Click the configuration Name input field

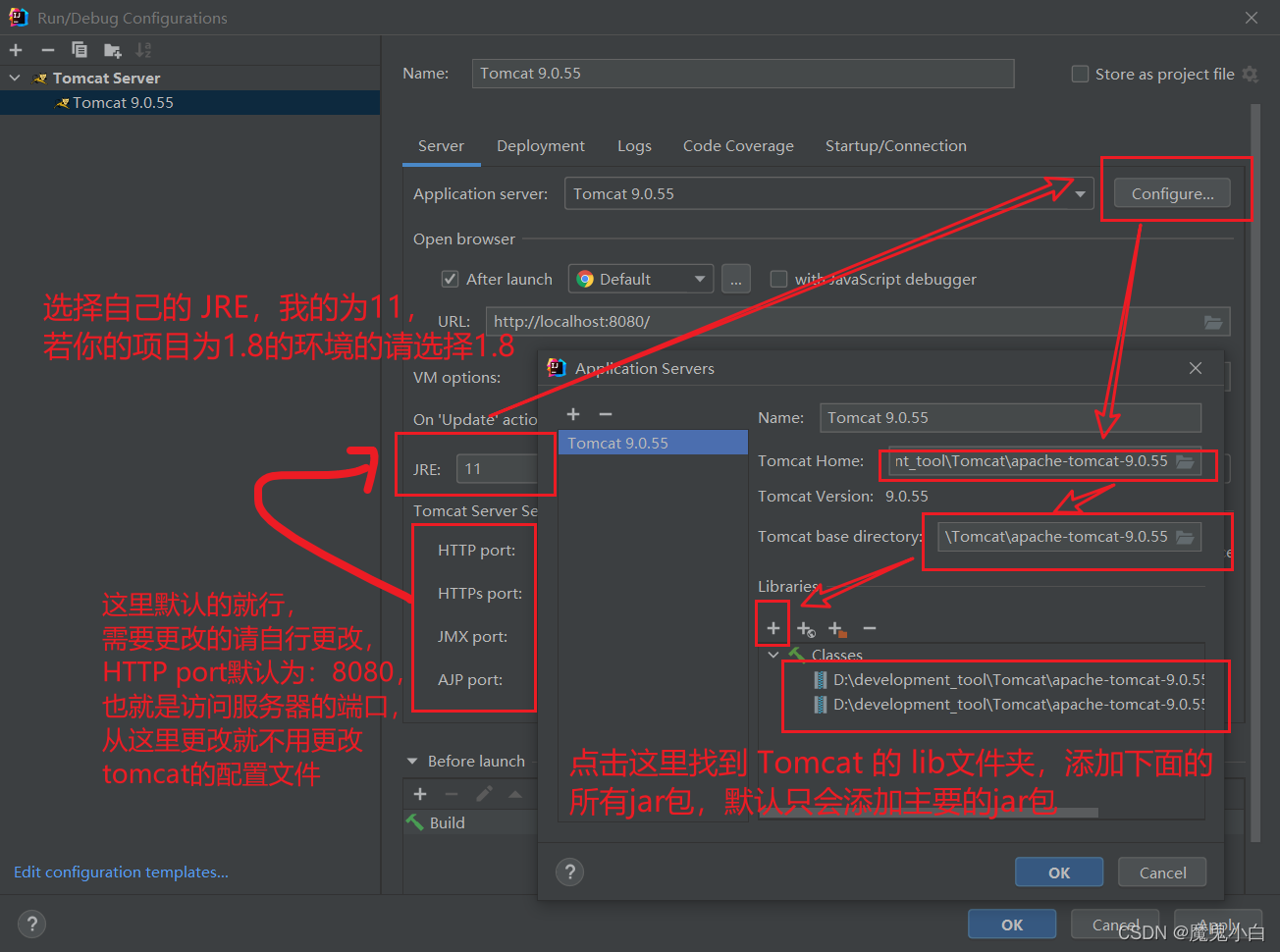point(742,74)
